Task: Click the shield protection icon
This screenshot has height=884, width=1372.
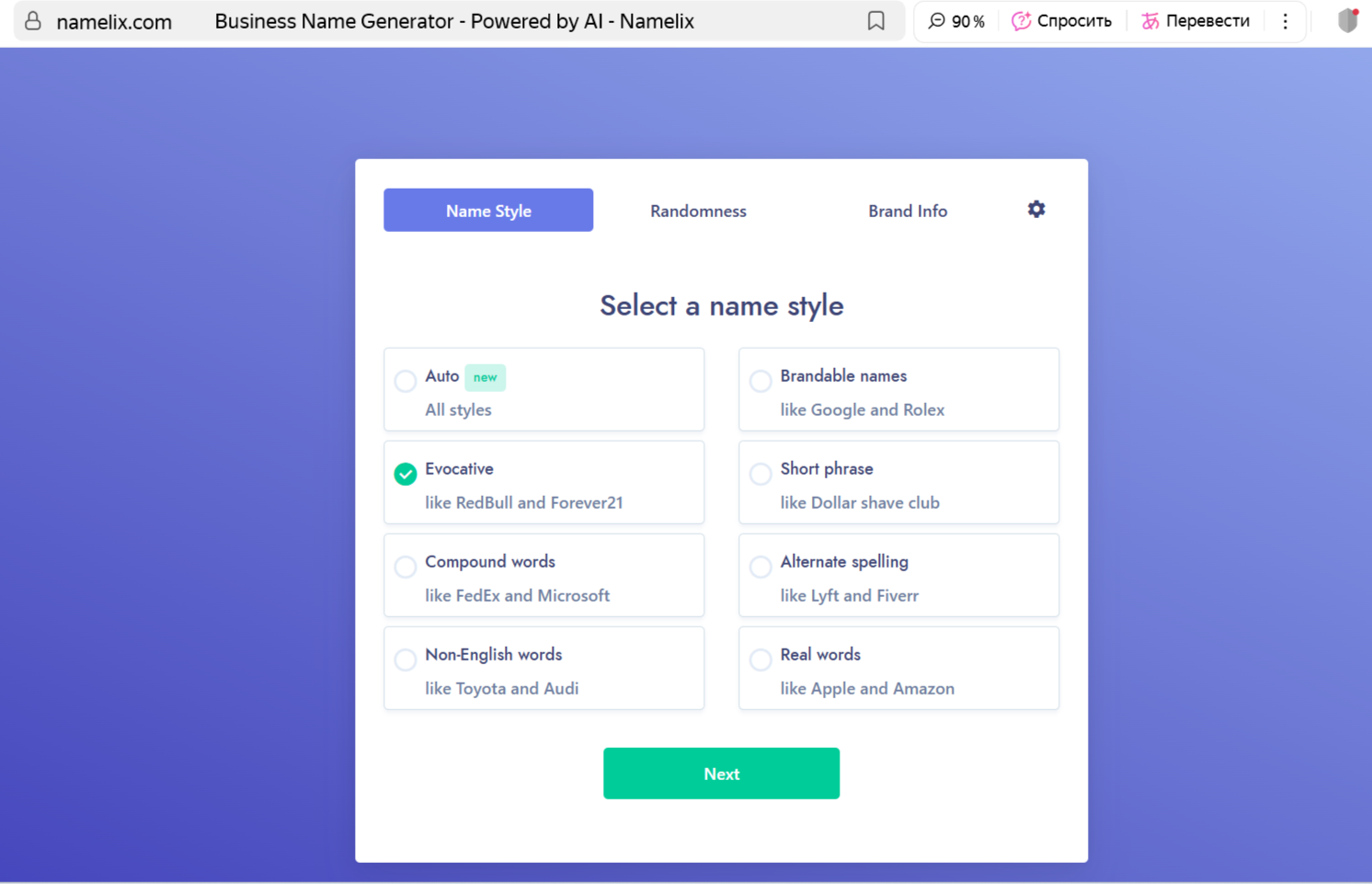Action: tap(1347, 20)
